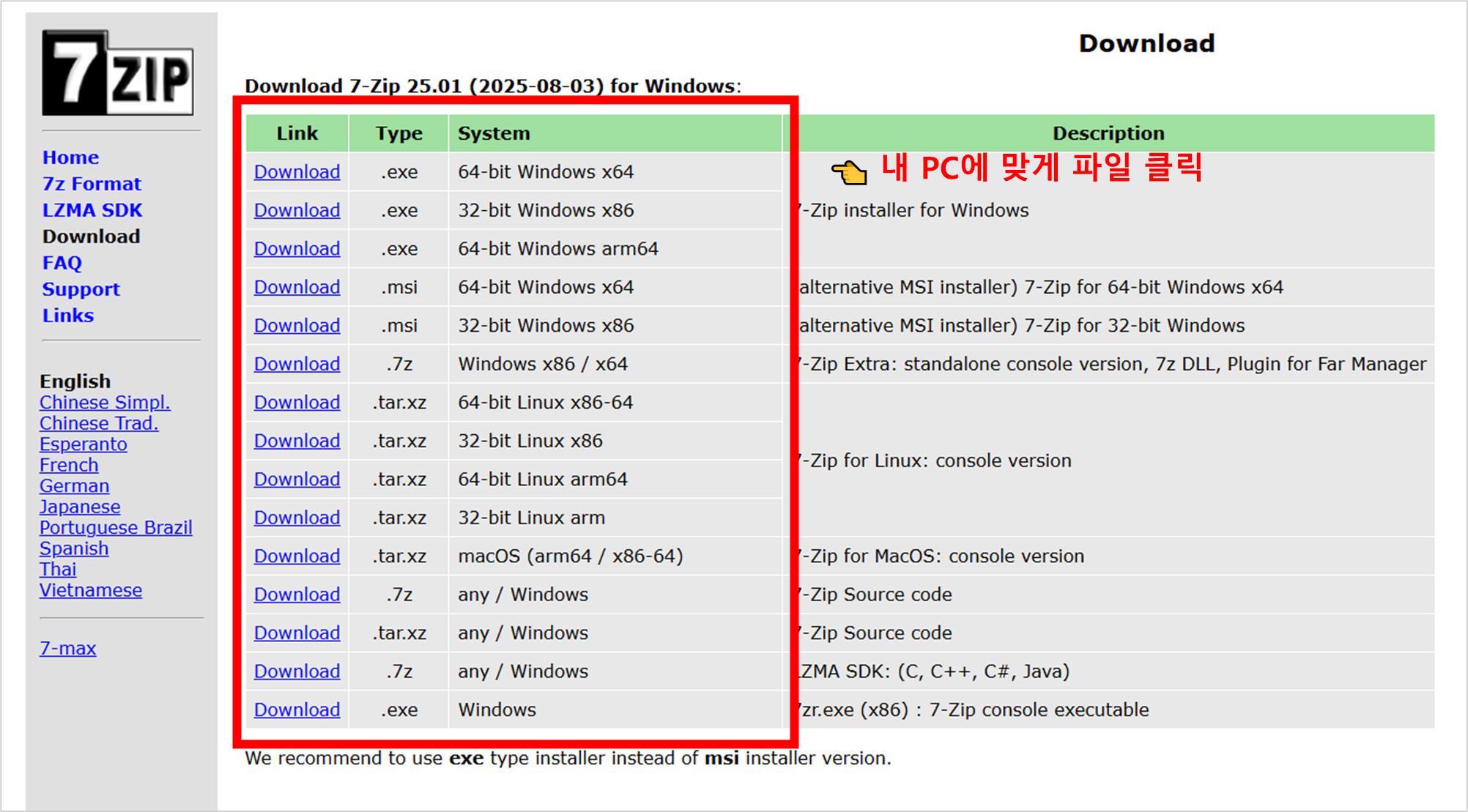Click the Link column header
This screenshot has height=812, width=1468.
297,133
